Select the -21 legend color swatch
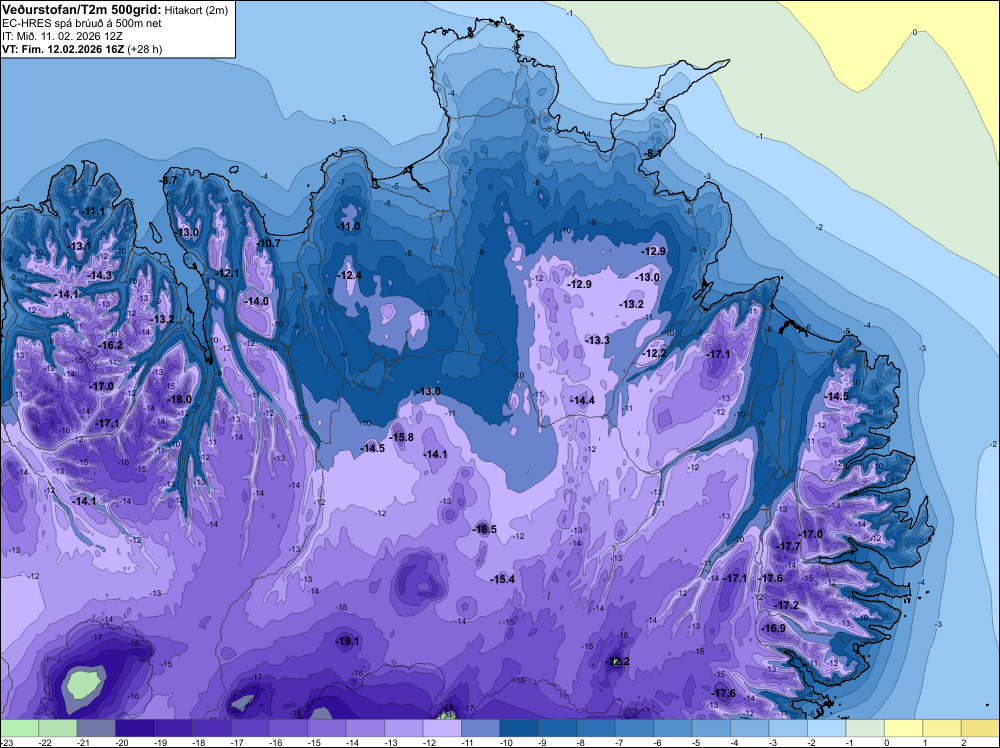 (x=96, y=728)
